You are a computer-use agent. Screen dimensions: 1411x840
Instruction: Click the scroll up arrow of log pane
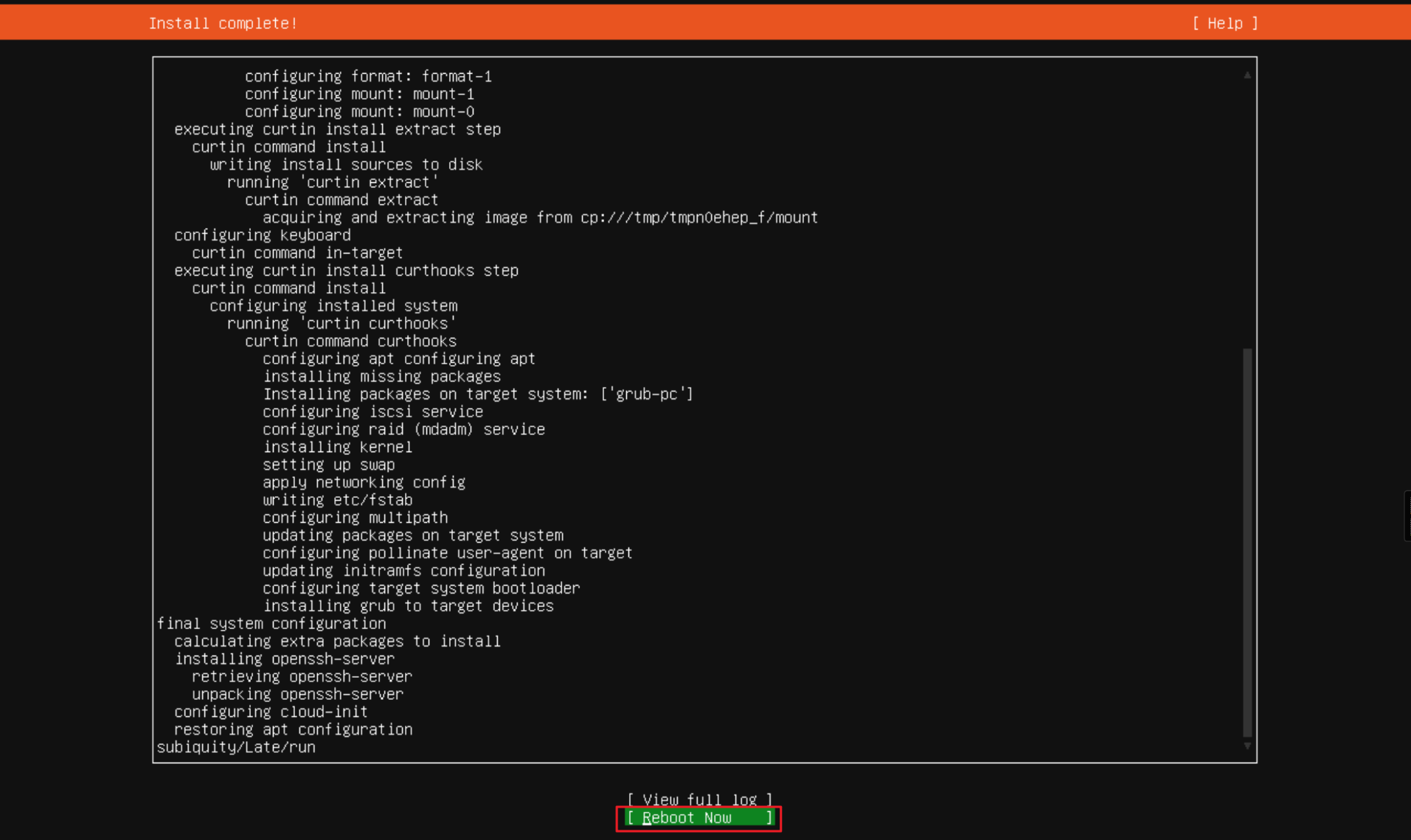[x=1247, y=75]
